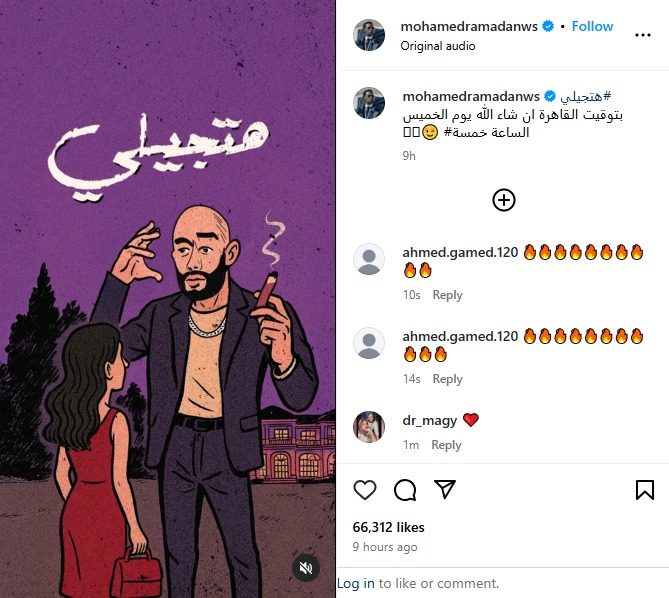Click Log in to comment
This screenshot has height=598, width=669.
coord(356,583)
